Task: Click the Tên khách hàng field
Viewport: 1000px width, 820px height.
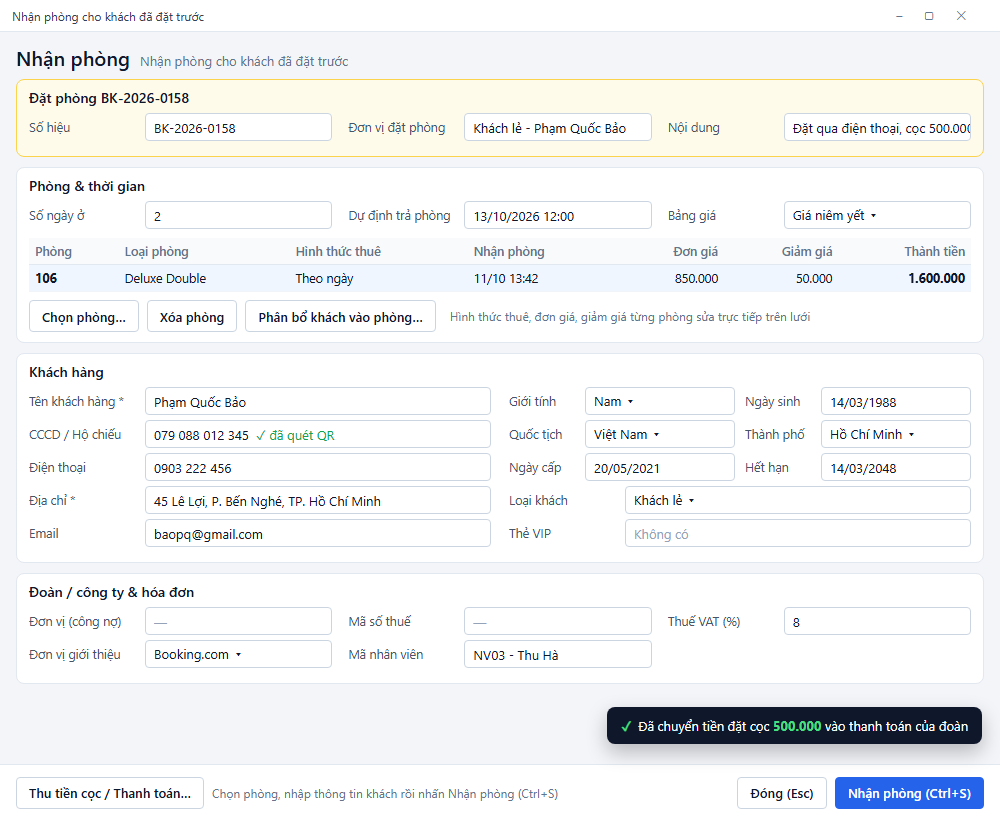Action: click(318, 402)
